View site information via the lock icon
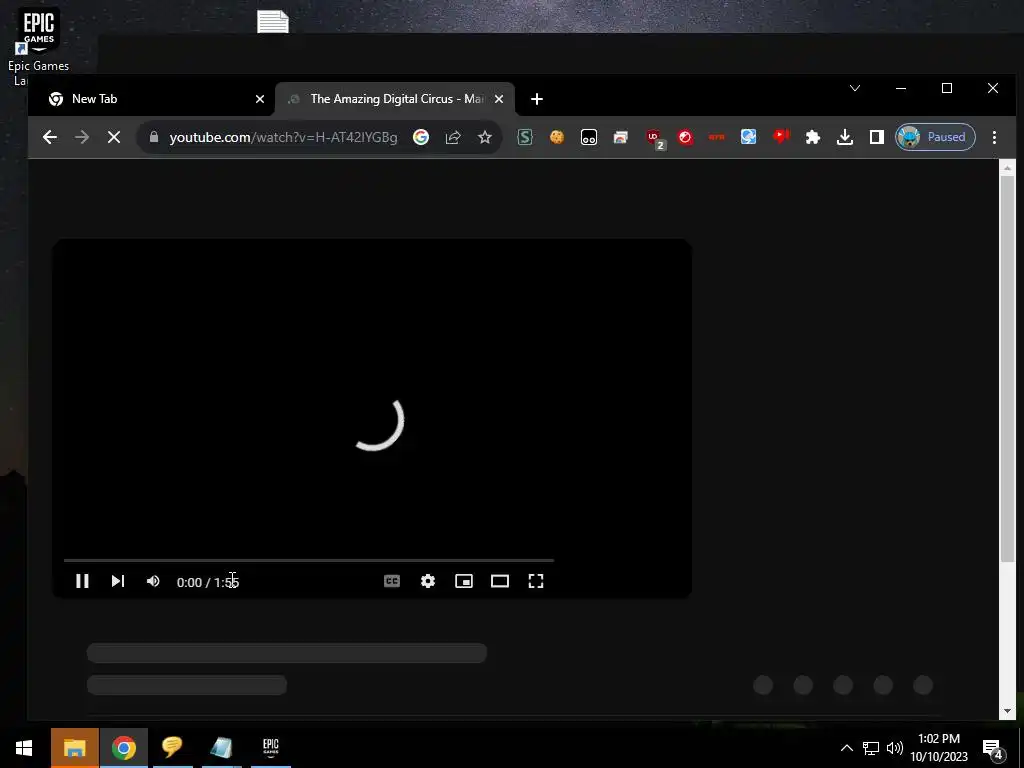Screen dimensions: 1024x768 pos(154,136)
